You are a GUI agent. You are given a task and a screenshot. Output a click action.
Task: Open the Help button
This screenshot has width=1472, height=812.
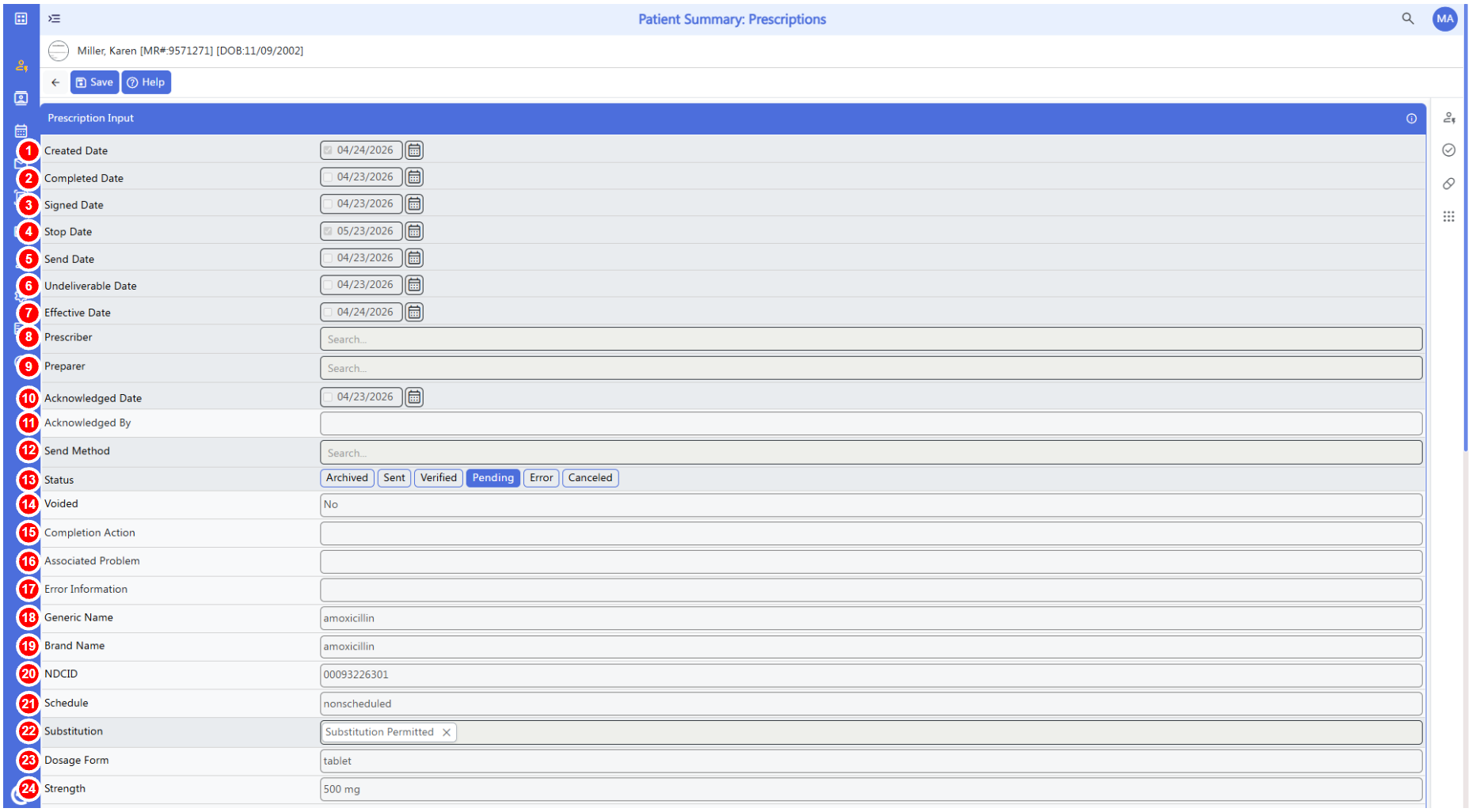(146, 82)
